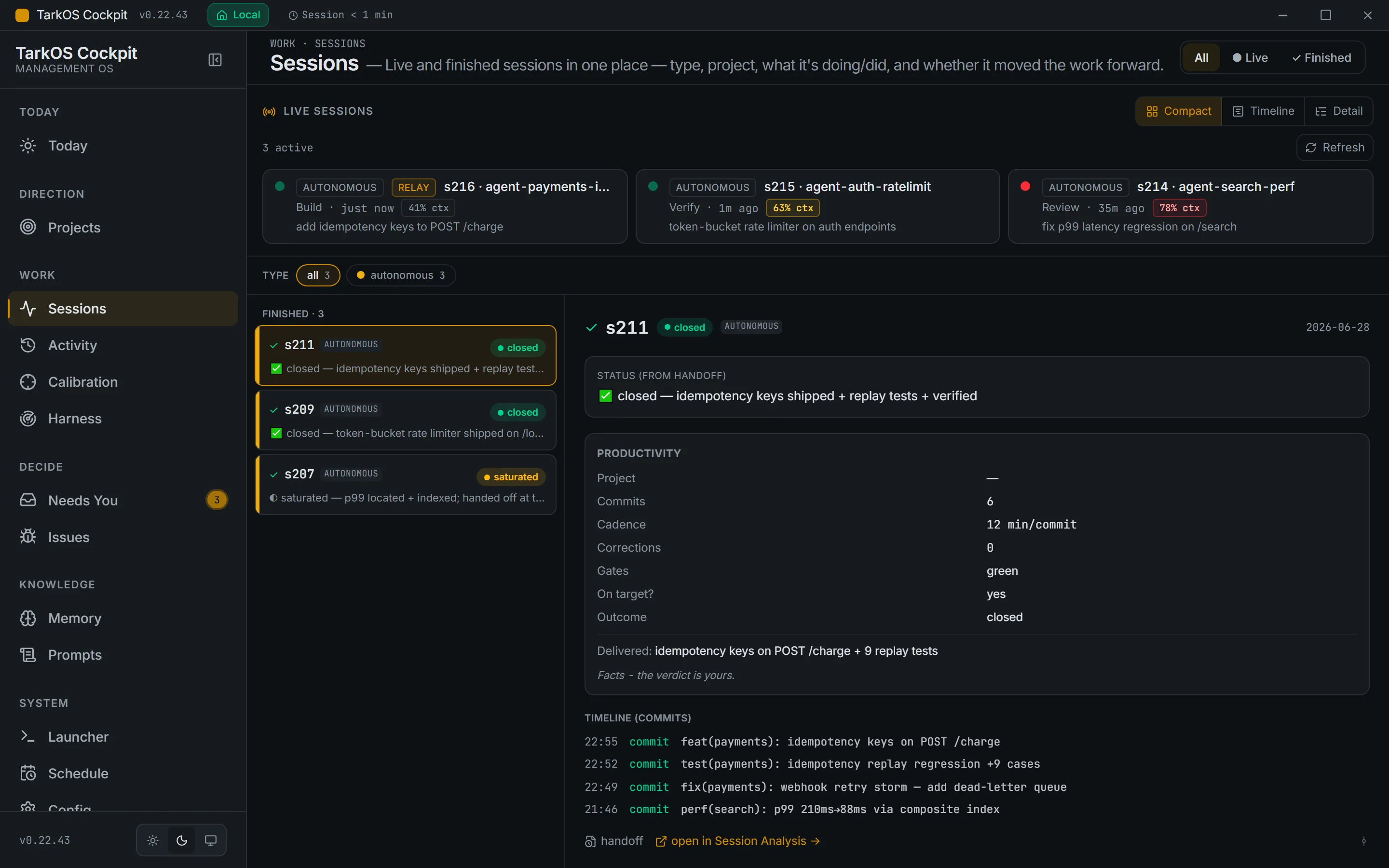Select finished session s211
Viewport: 1389px width, 868px height.
click(x=406, y=355)
